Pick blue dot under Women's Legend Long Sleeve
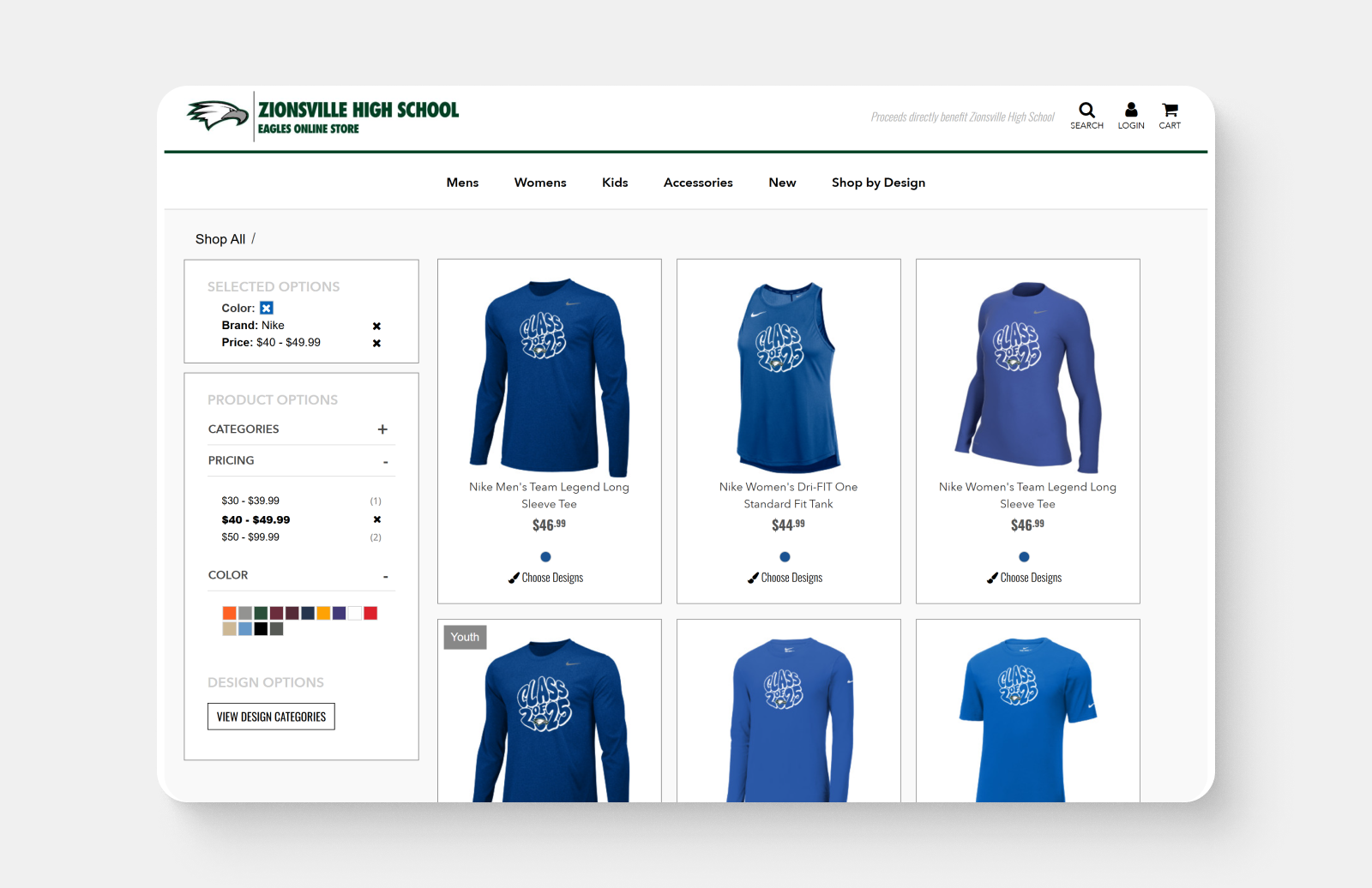This screenshot has width=1372, height=888. pos(1024,557)
